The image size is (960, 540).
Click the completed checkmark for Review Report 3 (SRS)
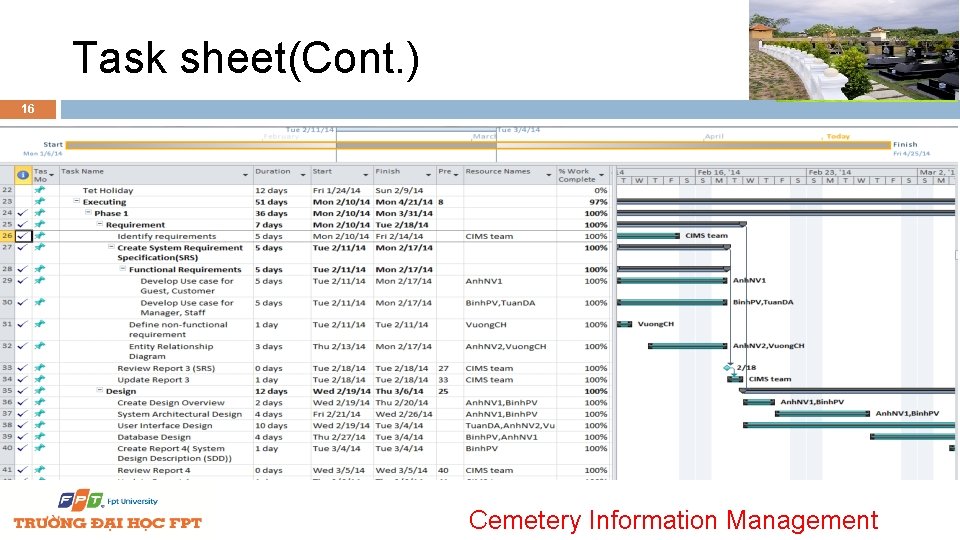[23, 368]
